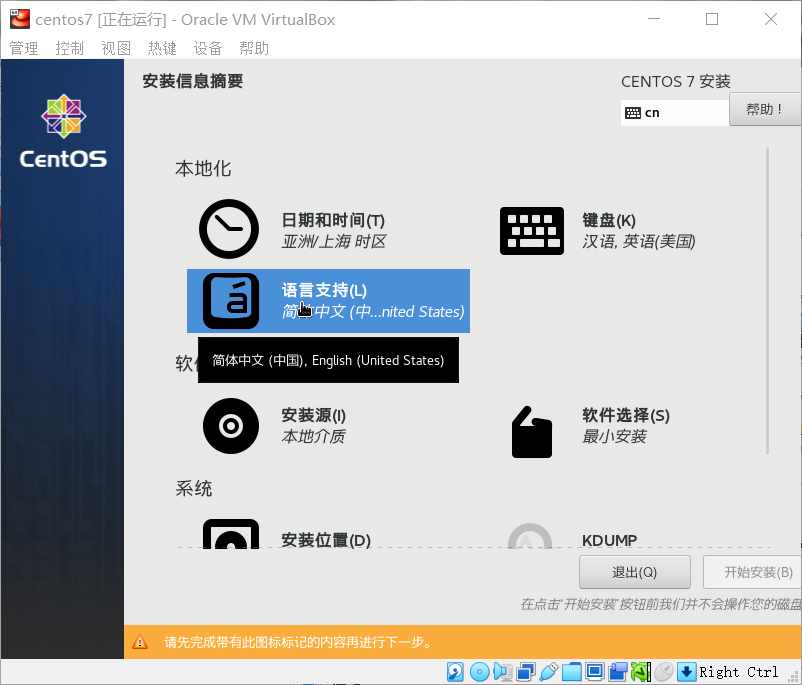Click the 本地化 section heading
Screen dimensions: 802x685
(x=203, y=168)
